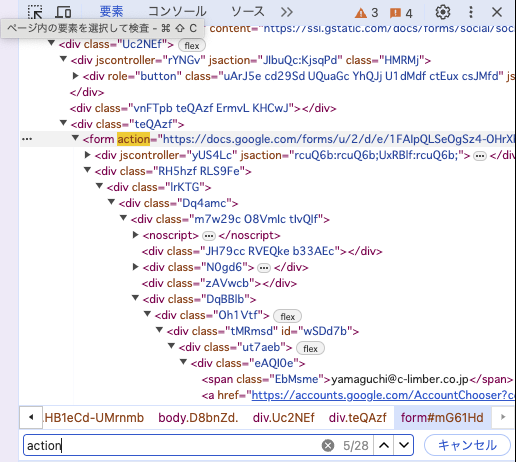Screen dimensions: 516x462
Task: Toggle the device toolbar icon
Action: point(63,12)
